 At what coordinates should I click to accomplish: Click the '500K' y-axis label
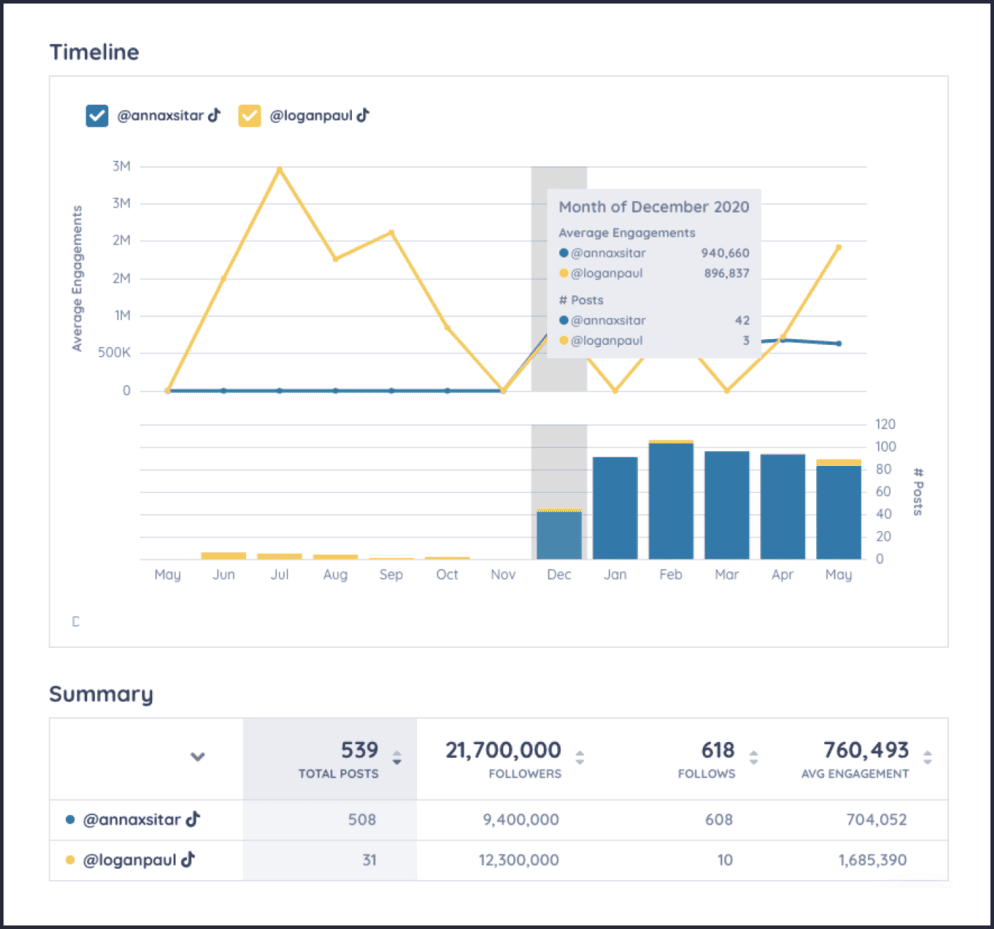tap(114, 353)
